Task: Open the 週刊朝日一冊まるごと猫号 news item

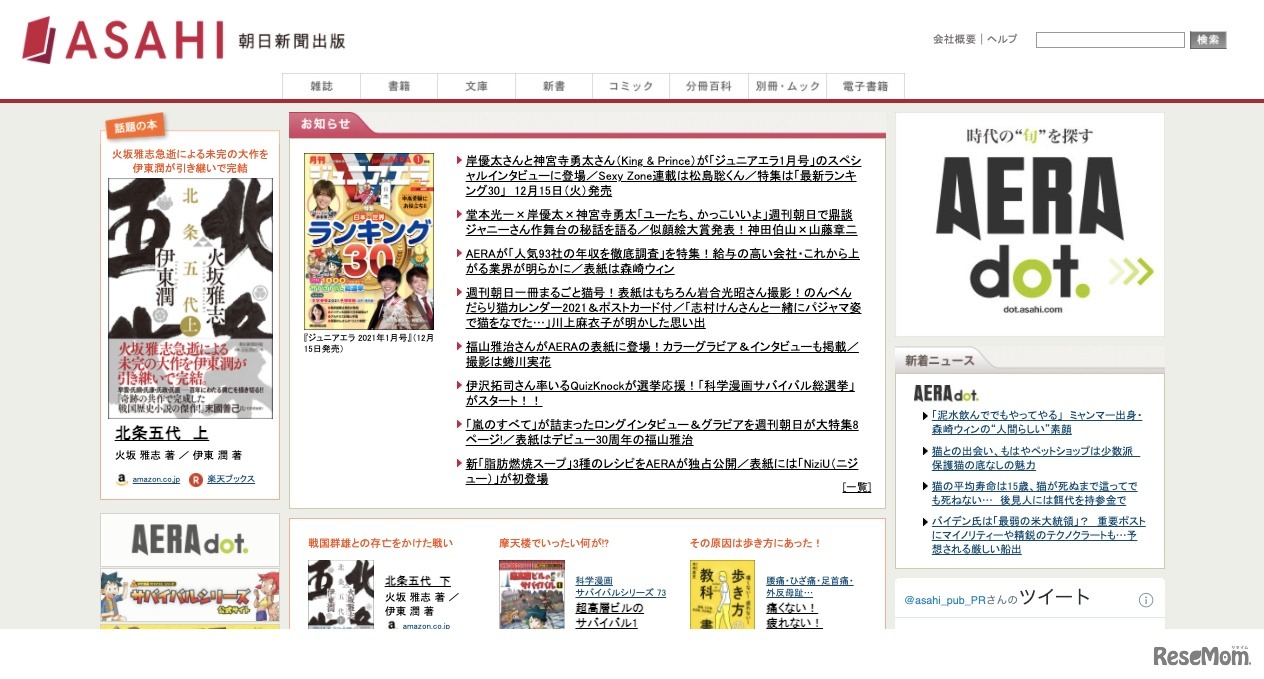Action: [662, 308]
